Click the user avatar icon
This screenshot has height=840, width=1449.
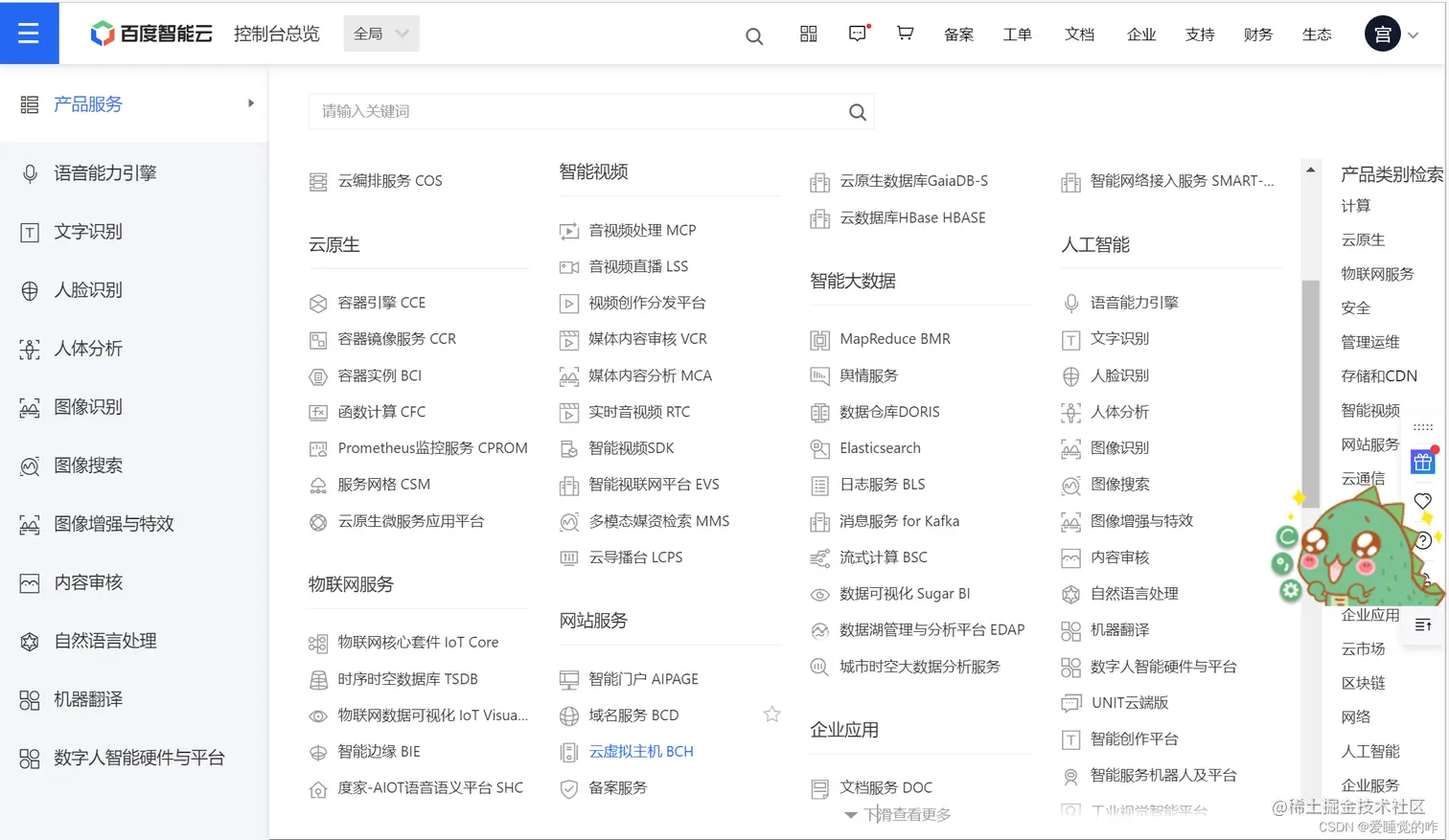[x=1382, y=34]
